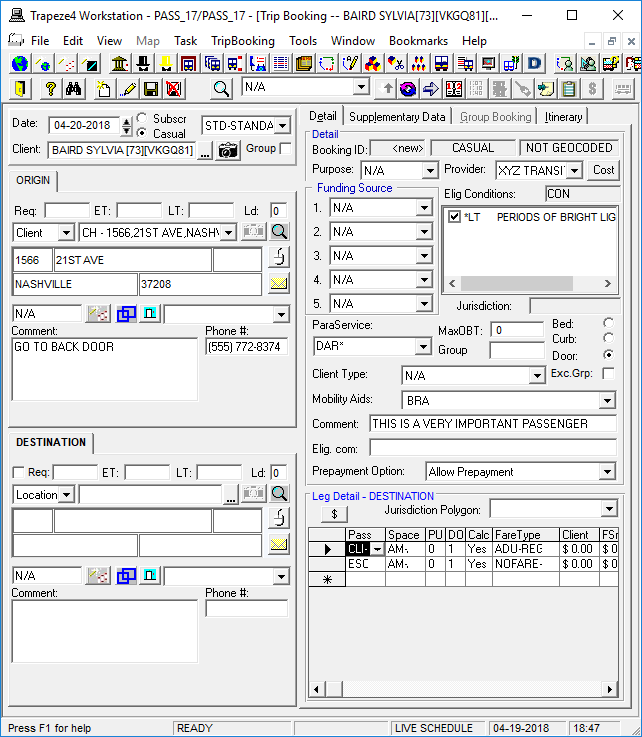Check the Exc.Grp checkbox
Viewport: 642px width, 737px height.
608,373
